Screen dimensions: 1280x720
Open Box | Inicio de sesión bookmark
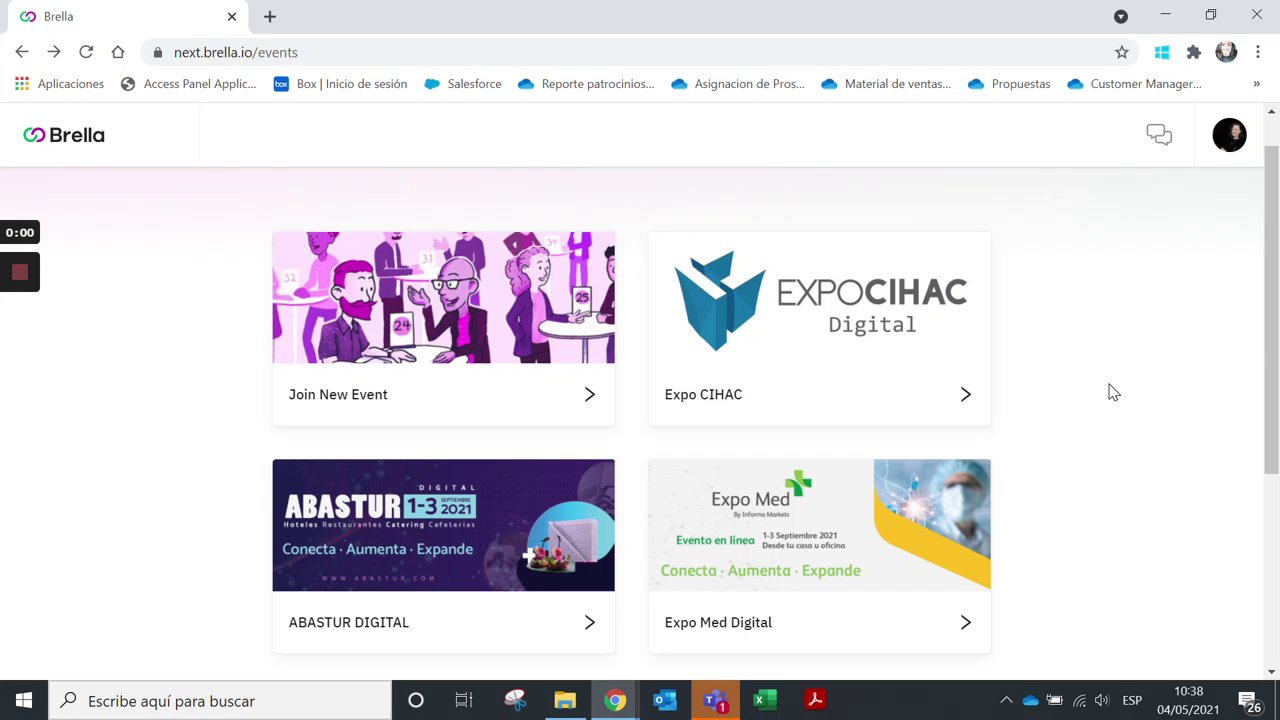tap(341, 84)
